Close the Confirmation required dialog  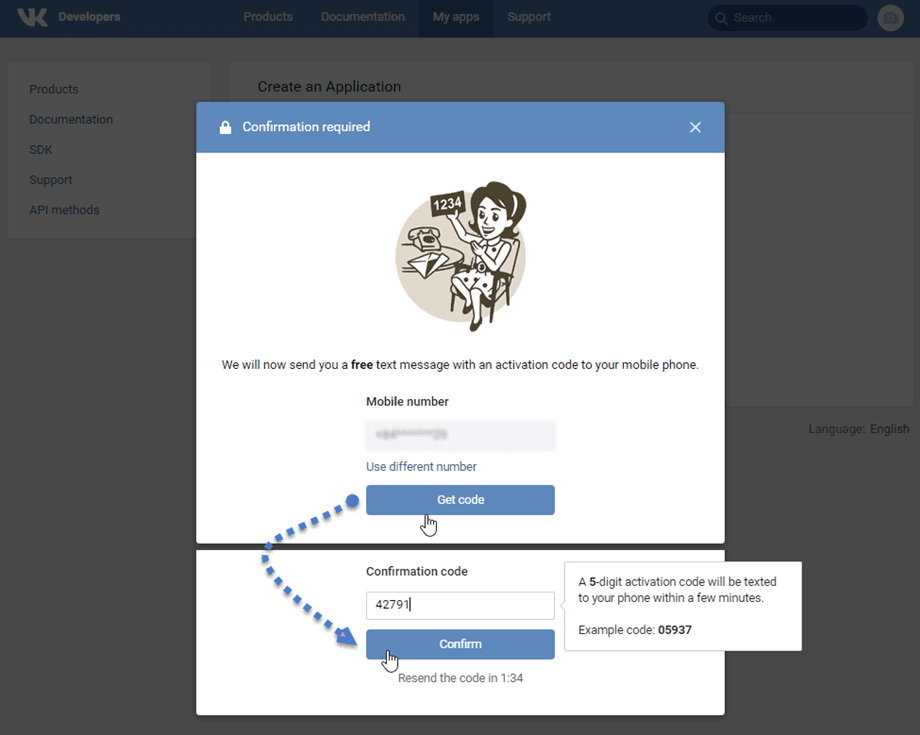point(695,127)
